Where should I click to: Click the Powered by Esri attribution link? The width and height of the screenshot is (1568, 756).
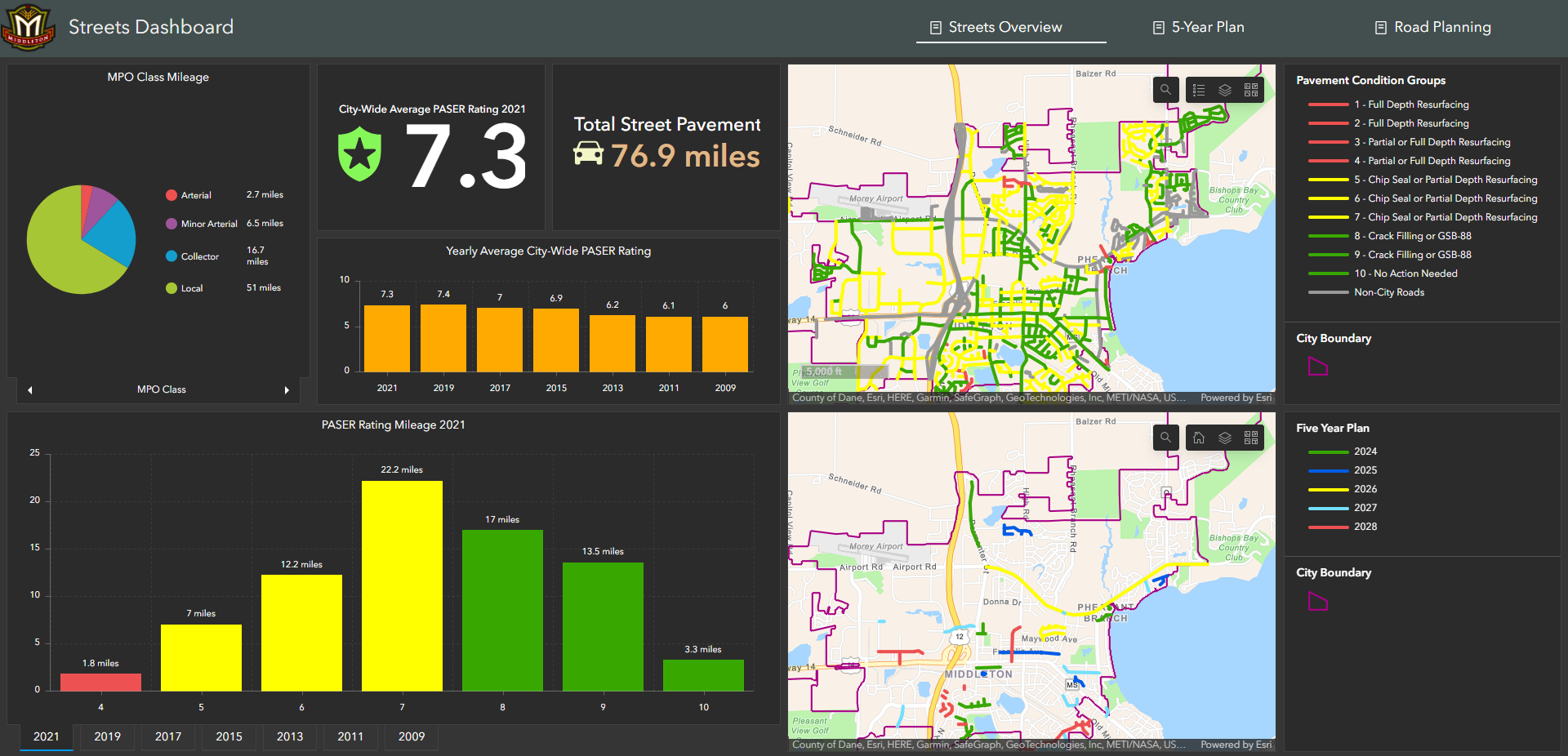(1237, 398)
